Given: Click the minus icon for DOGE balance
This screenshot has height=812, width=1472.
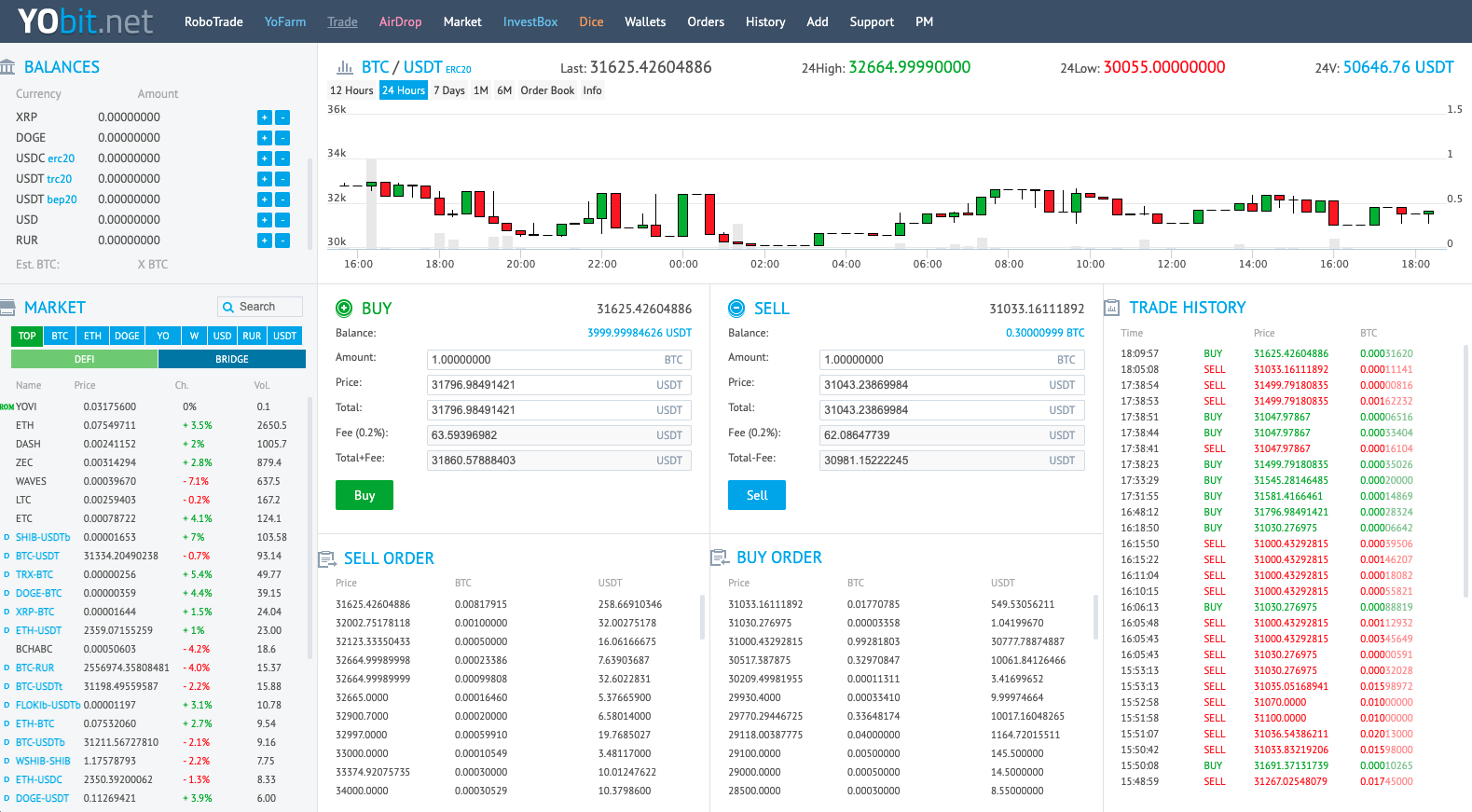Looking at the screenshot, I should click(x=282, y=138).
